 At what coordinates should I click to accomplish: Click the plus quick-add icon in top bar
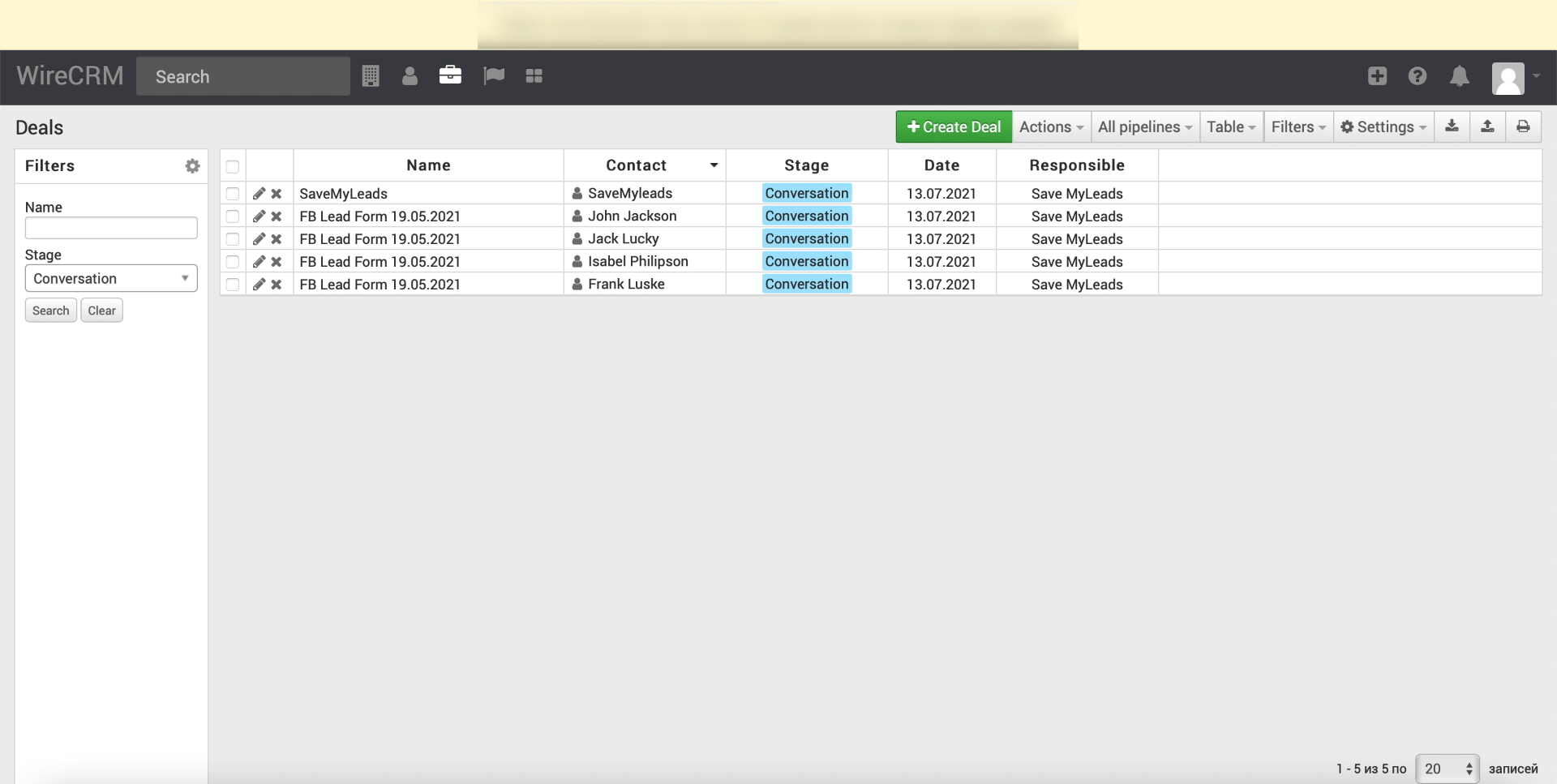[1377, 76]
